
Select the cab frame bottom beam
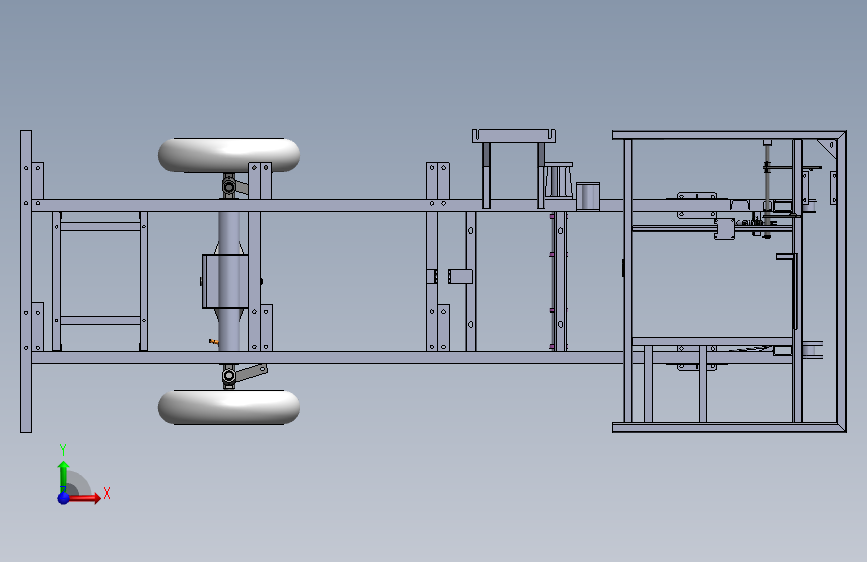(x=729, y=428)
